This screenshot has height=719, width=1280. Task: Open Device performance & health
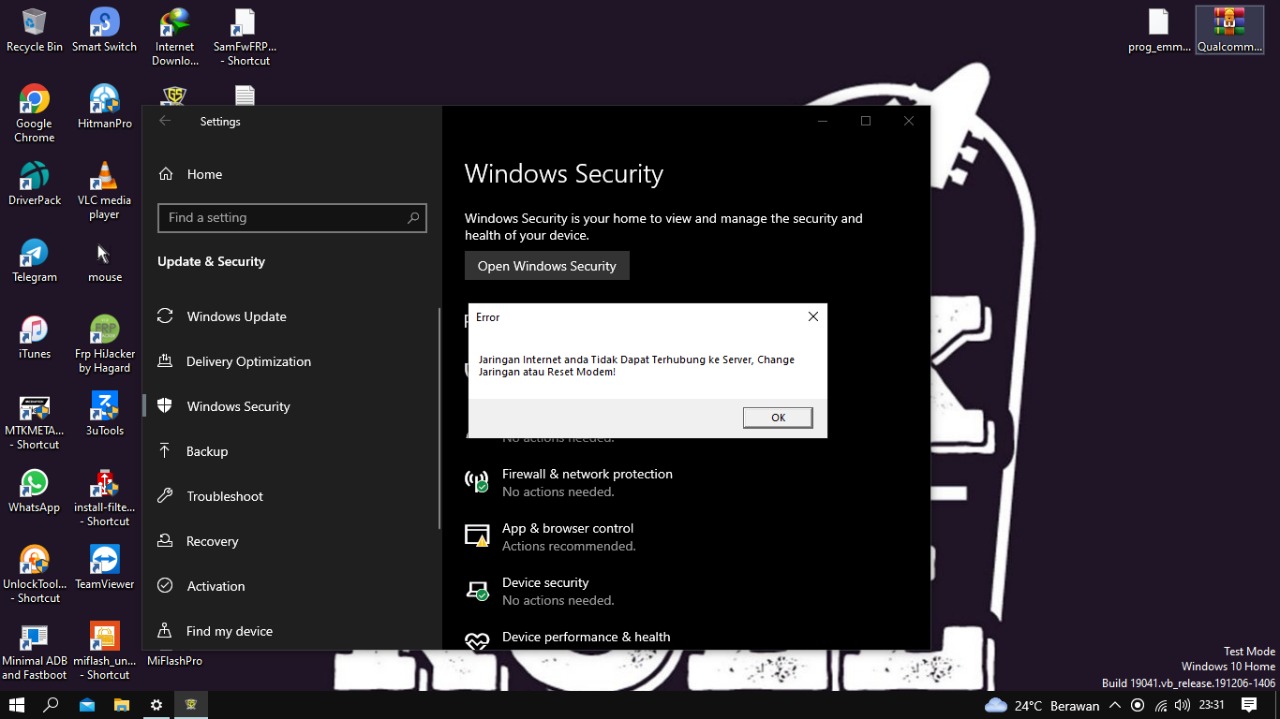[x=586, y=637]
